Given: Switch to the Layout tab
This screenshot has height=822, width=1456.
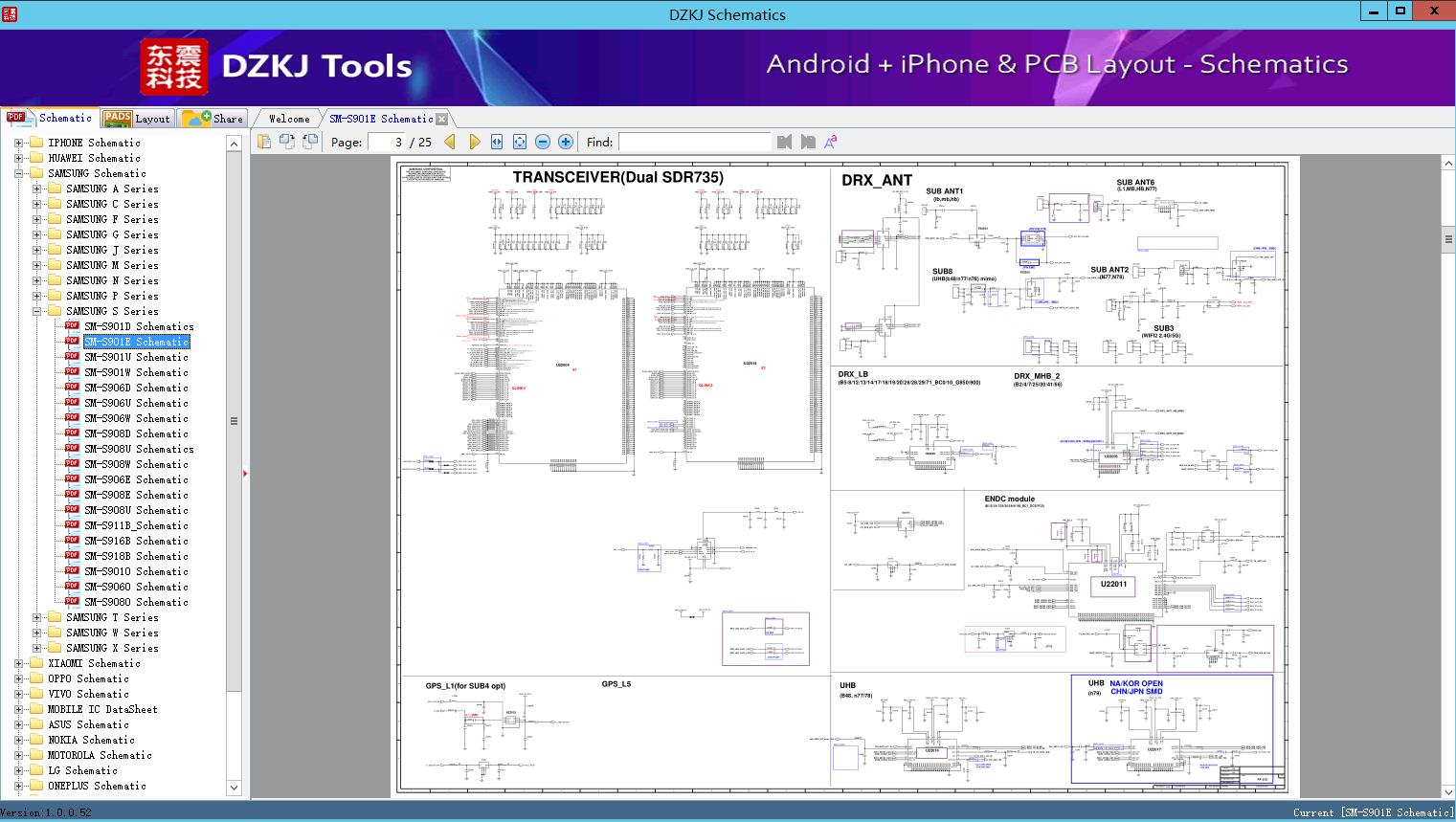Looking at the screenshot, I should (137, 119).
